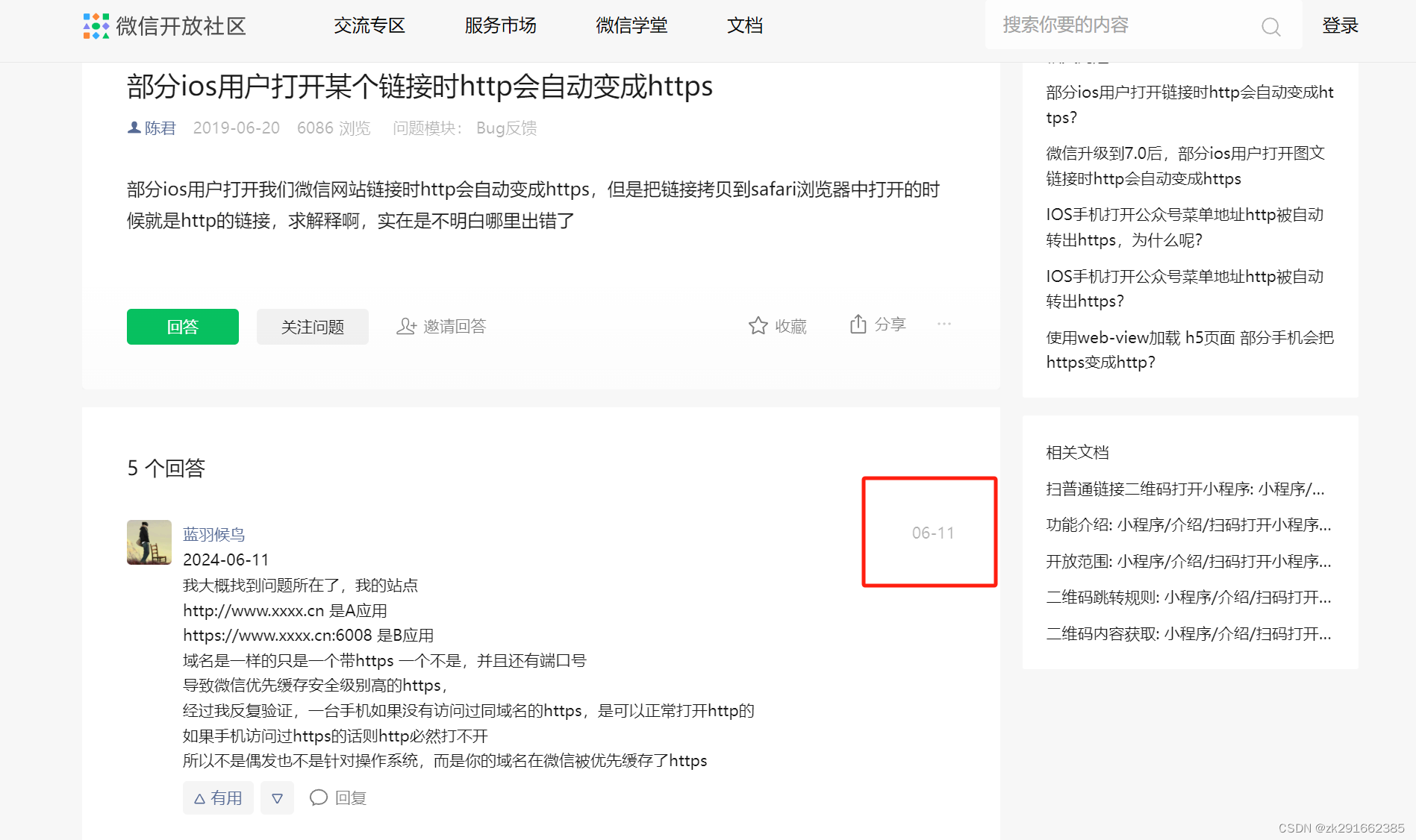Open doc 二维码内容获取
1416x840 pixels.
pyautogui.click(x=1188, y=634)
